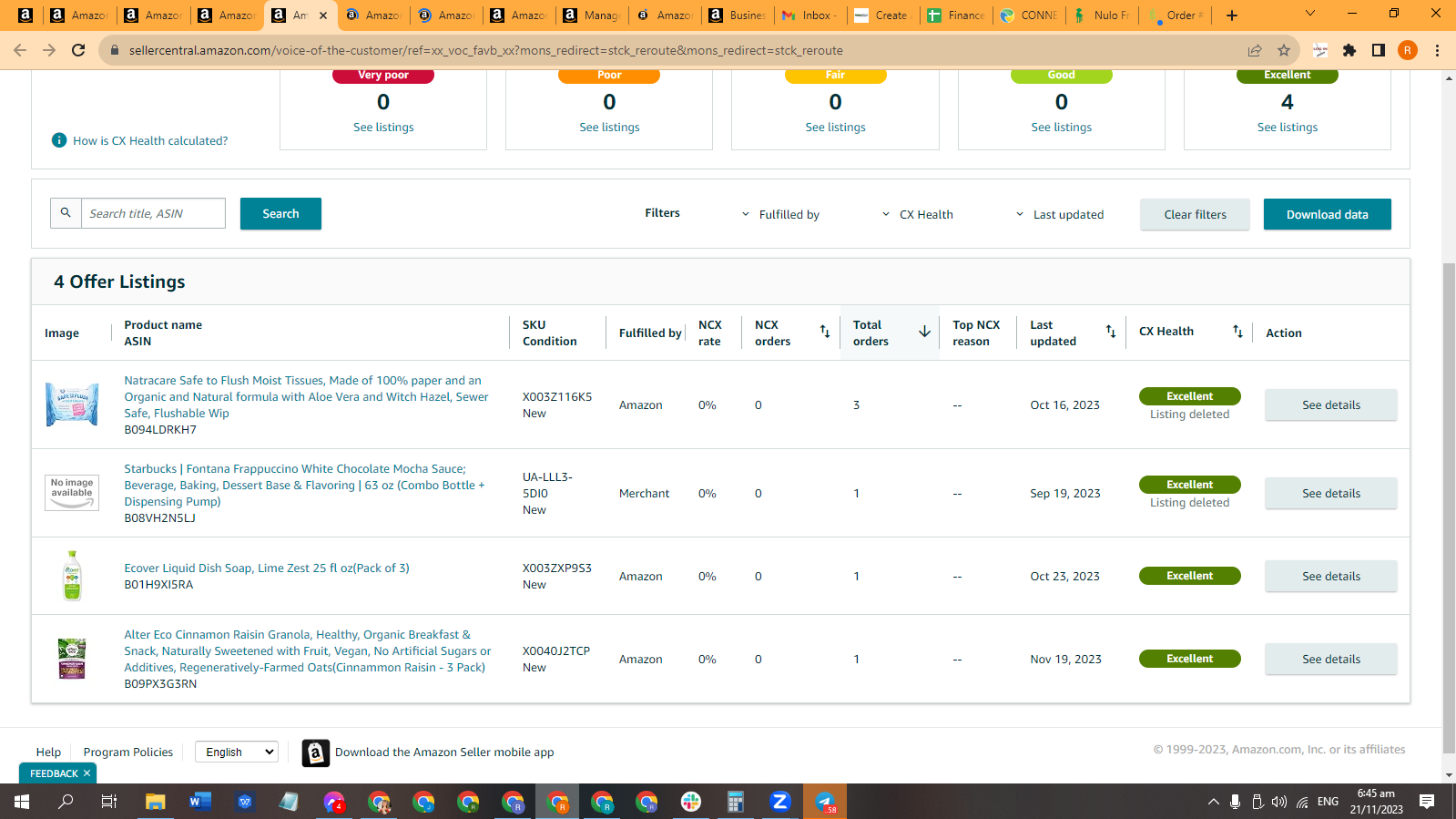The width and height of the screenshot is (1456, 819).
Task: See details for Ecover Liquid Dish Soap
Action: click(1331, 577)
